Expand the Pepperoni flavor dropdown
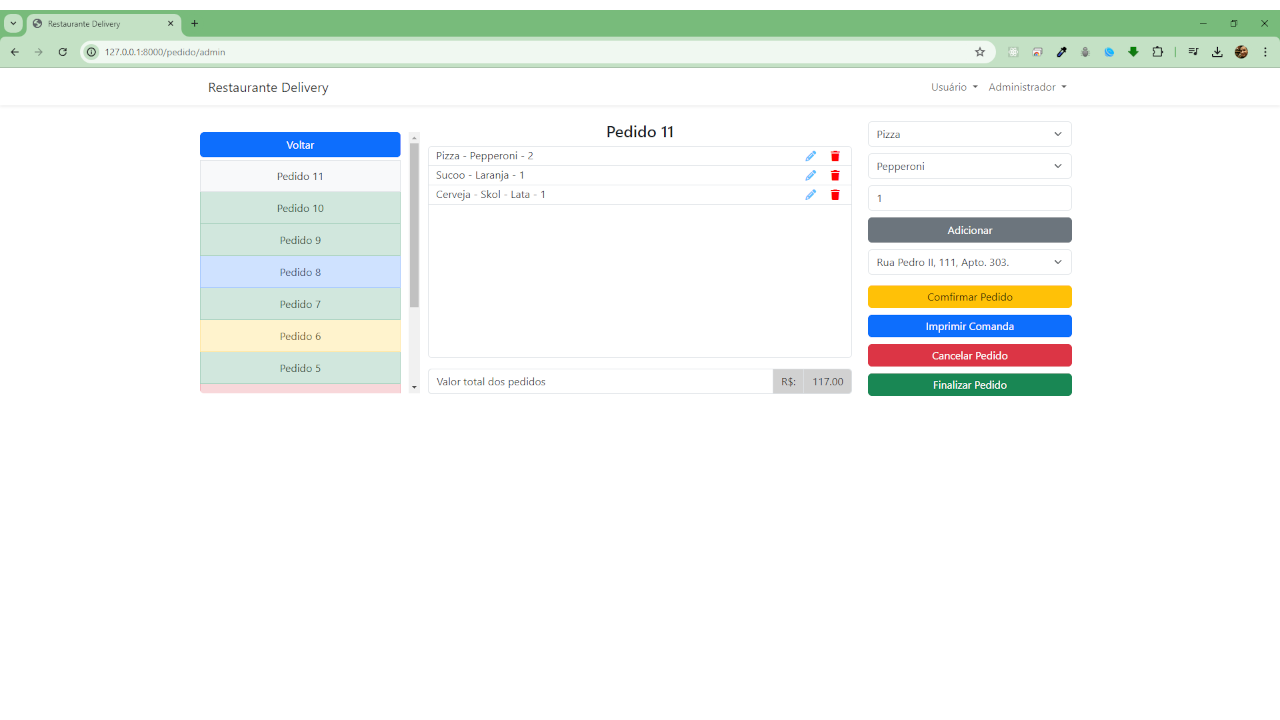The width and height of the screenshot is (1280, 720). 969,166
